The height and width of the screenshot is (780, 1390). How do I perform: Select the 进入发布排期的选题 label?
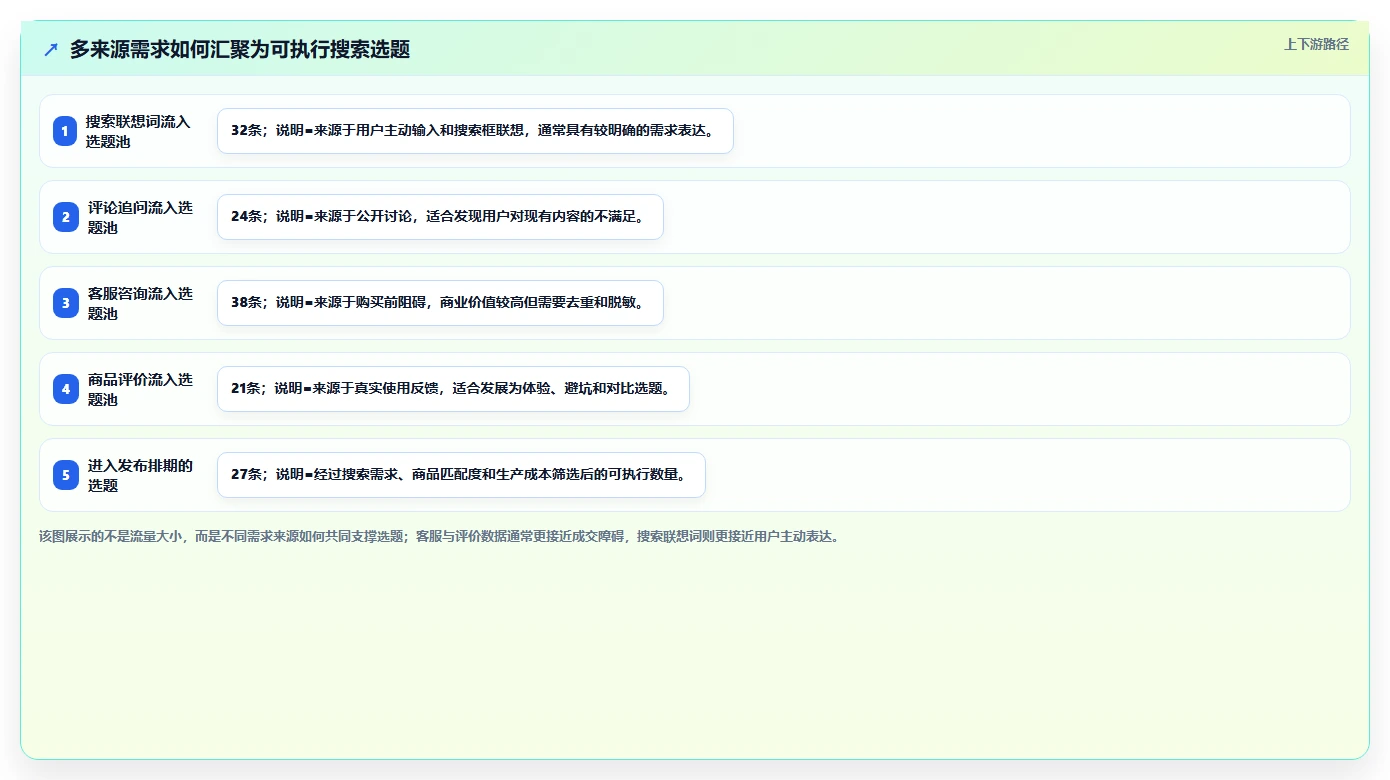pos(140,475)
